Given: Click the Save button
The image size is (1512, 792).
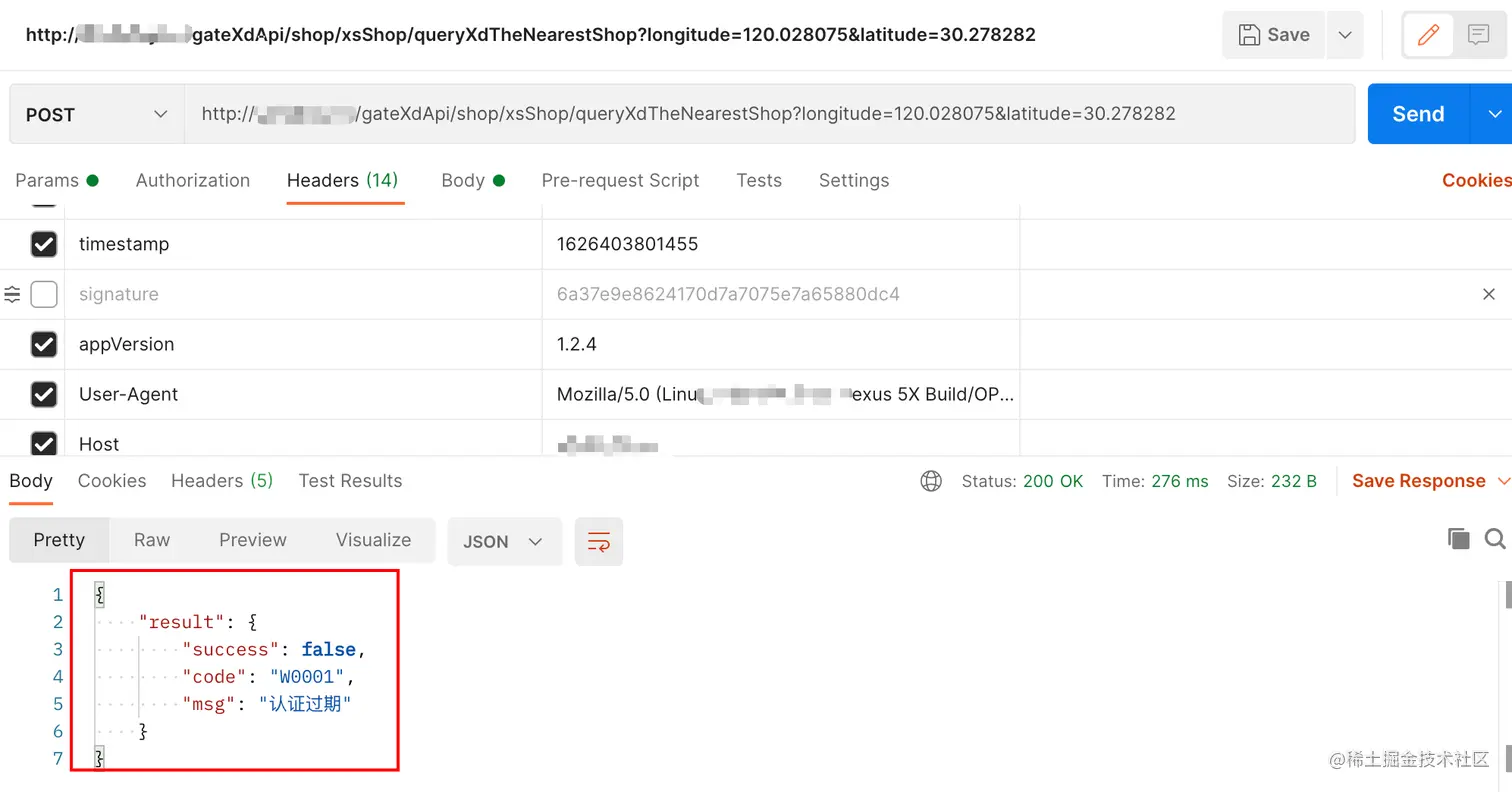Looking at the screenshot, I should tap(1273, 35).
